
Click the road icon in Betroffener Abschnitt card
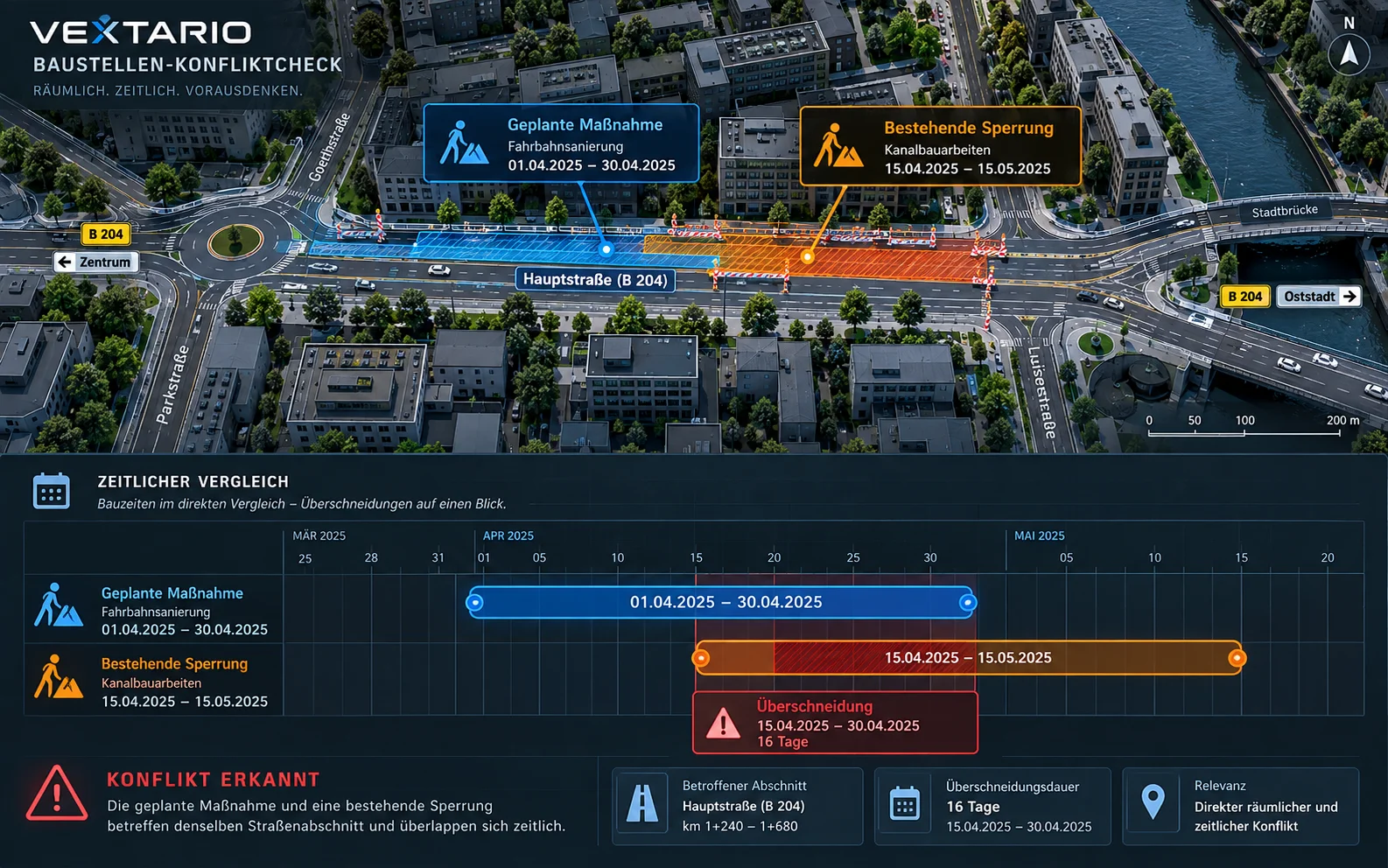pyautogui.click(x=641, y=803)
